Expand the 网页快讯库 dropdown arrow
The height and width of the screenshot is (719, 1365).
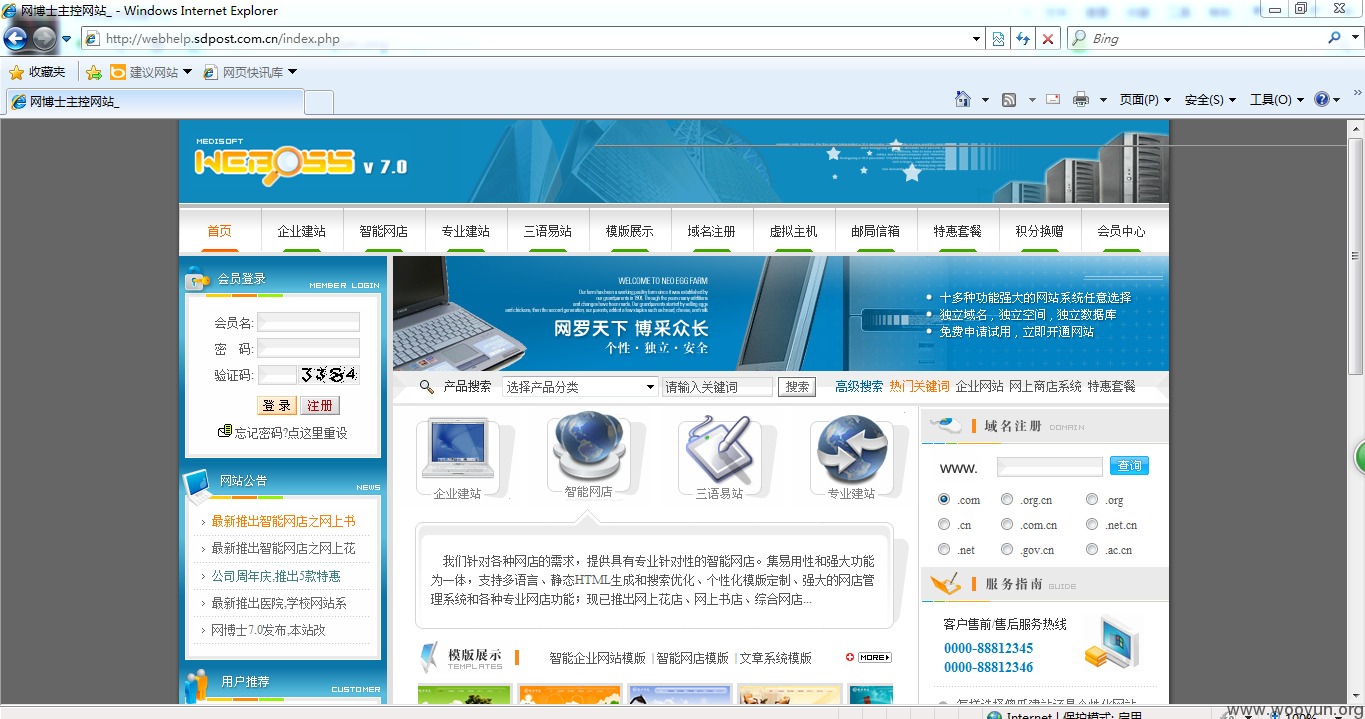(292, 72)
